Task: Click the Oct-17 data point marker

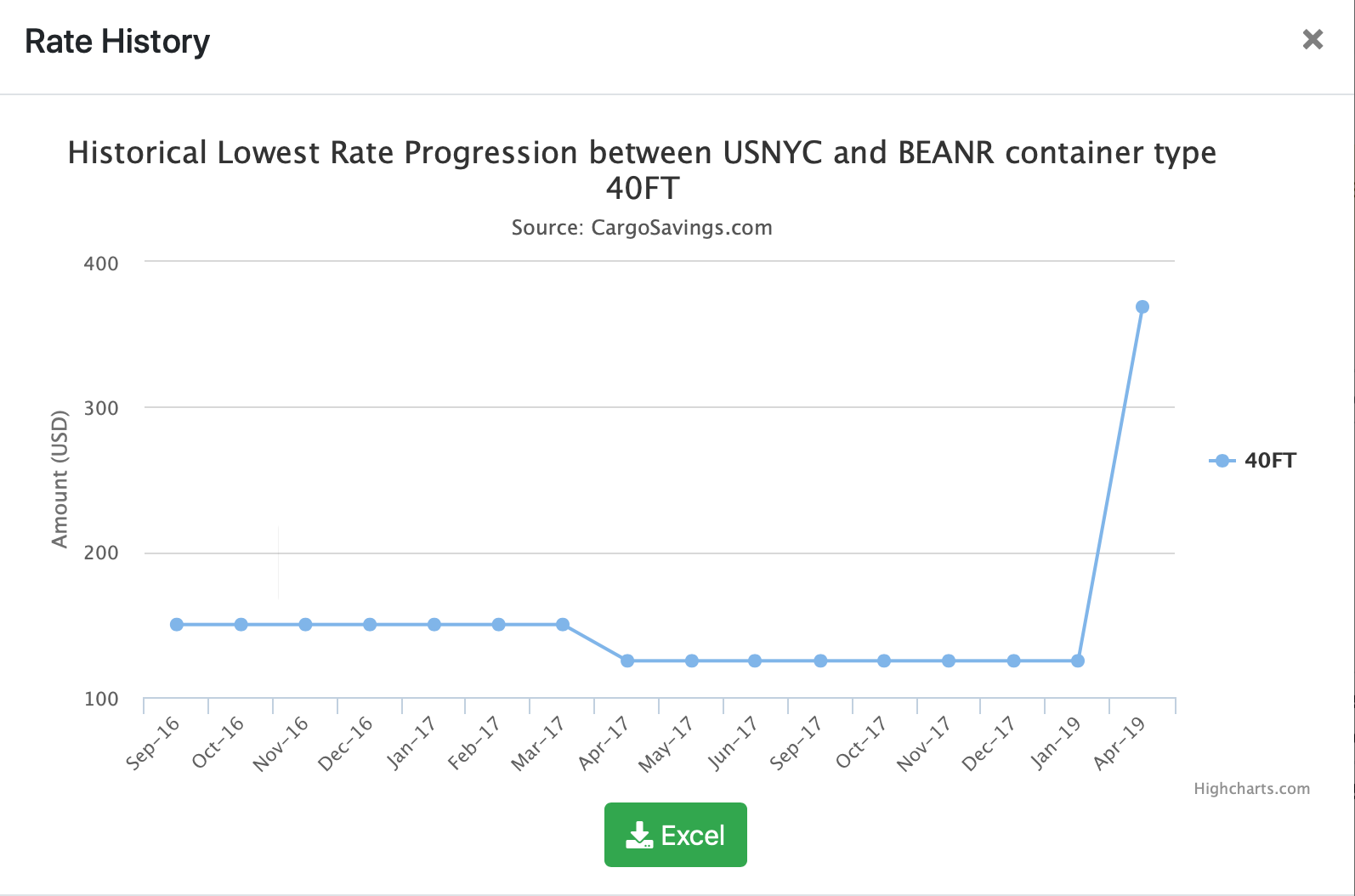Action: [884, 661]
